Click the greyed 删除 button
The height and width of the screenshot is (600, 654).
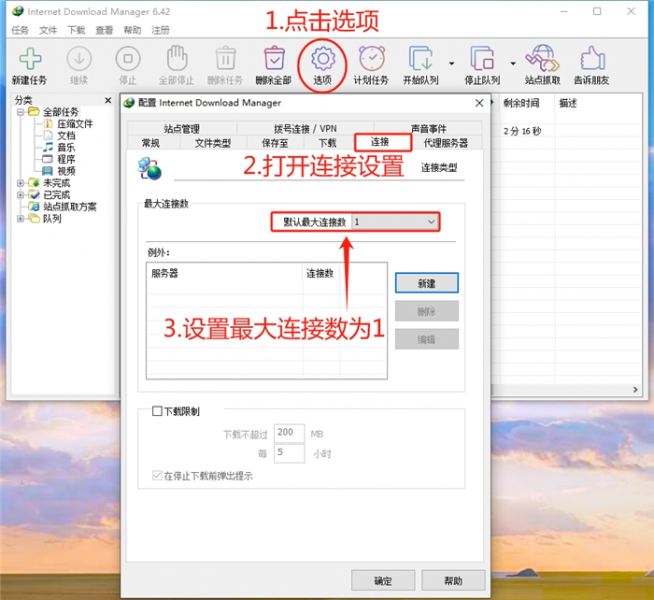pos(427,311)
